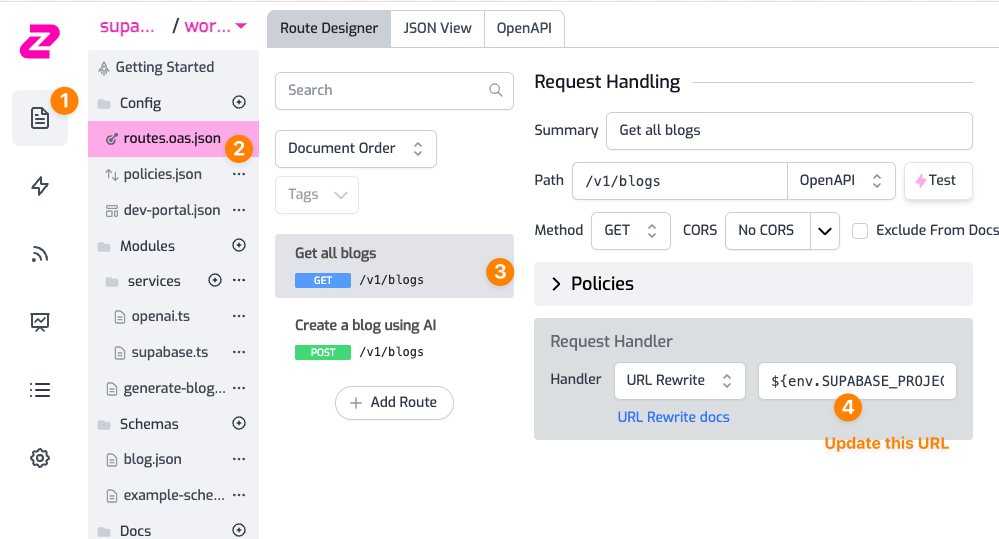Click the list icon in sidebar

click(40, 390)
